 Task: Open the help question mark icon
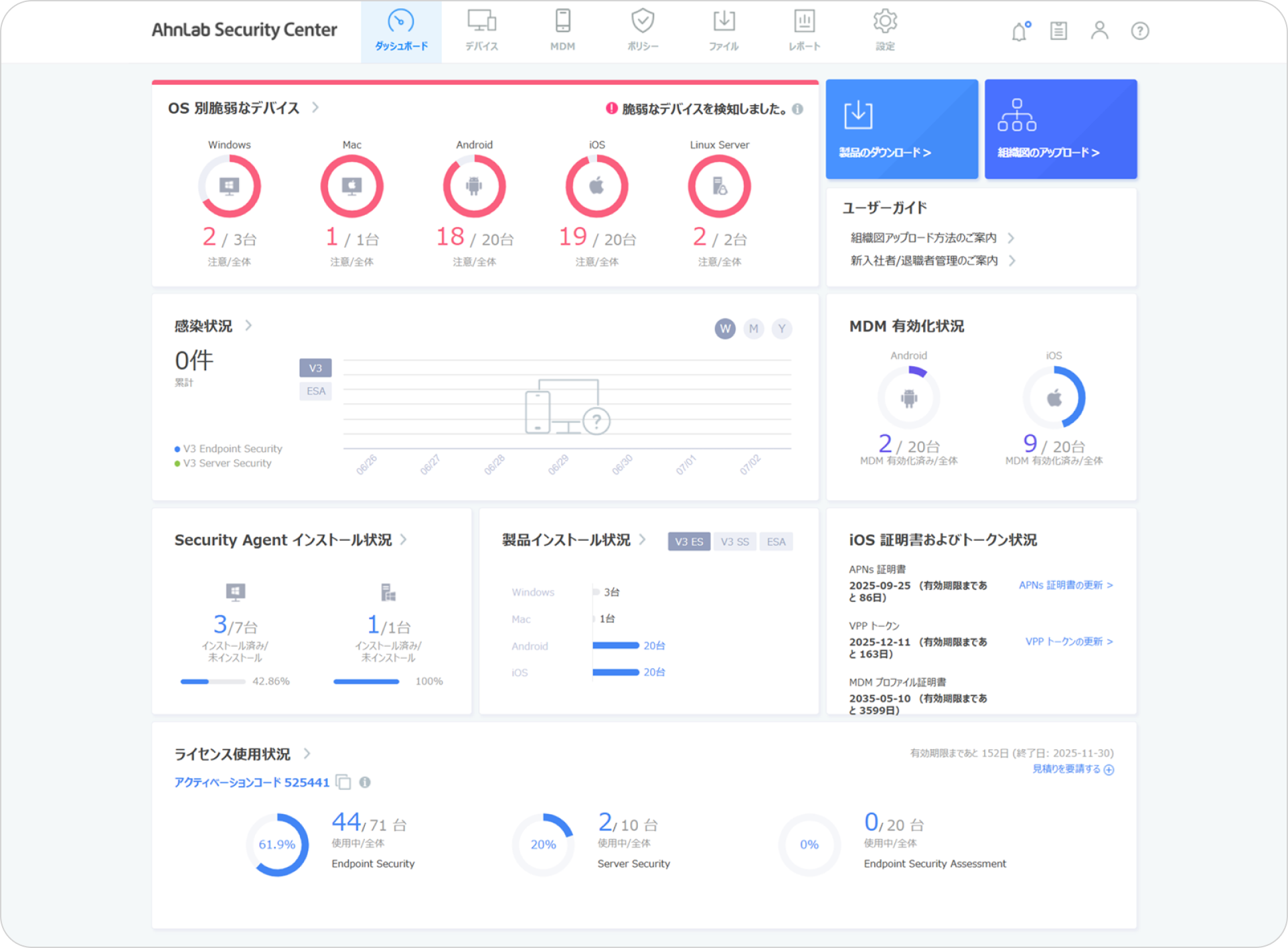tap(1139, 31)
